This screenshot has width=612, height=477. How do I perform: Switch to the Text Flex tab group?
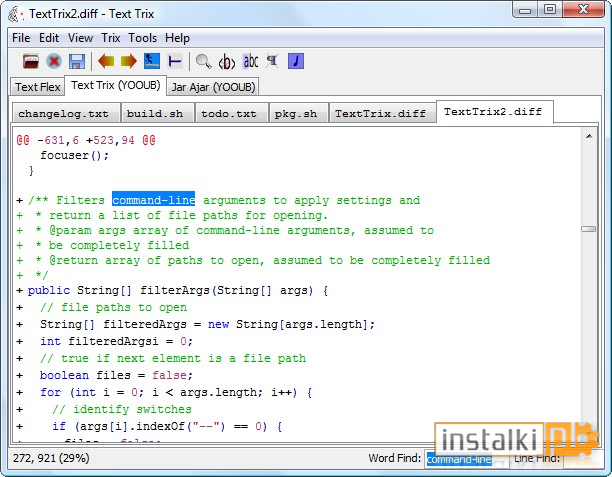(x=37, y=87)
